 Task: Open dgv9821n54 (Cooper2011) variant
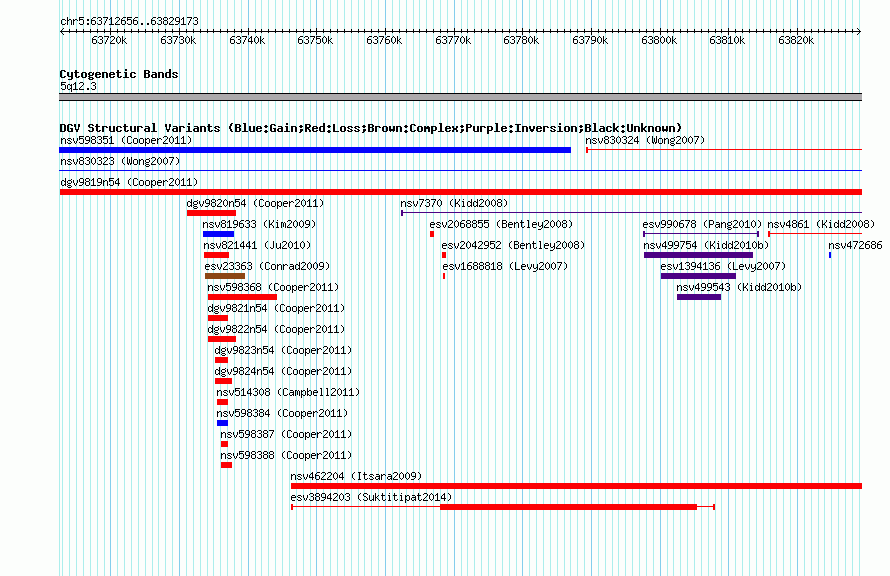pos(276,308)
